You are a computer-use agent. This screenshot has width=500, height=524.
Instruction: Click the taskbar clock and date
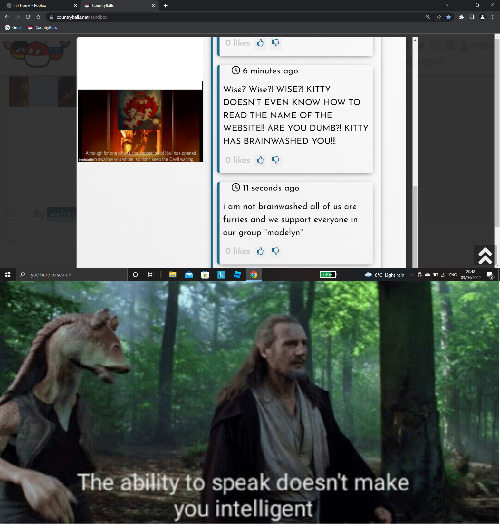click(x=470, y=274)
